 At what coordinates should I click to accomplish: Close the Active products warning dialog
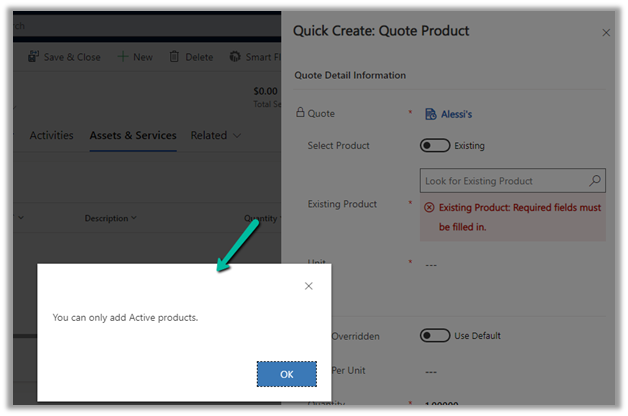click(x=308, y=286)
